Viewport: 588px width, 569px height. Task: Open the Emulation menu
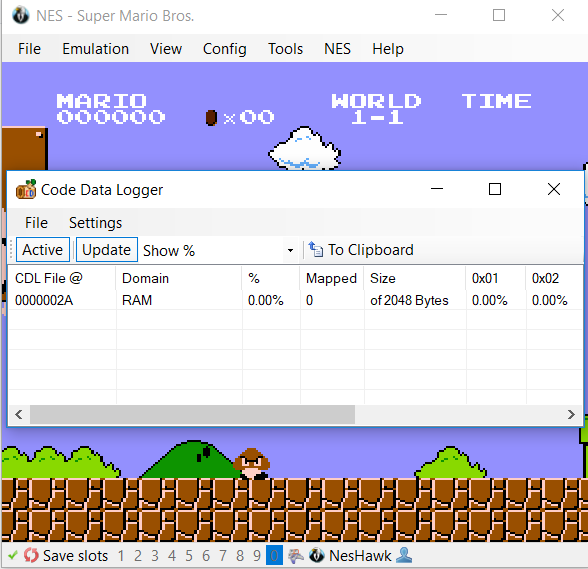(x=96, y=49)
